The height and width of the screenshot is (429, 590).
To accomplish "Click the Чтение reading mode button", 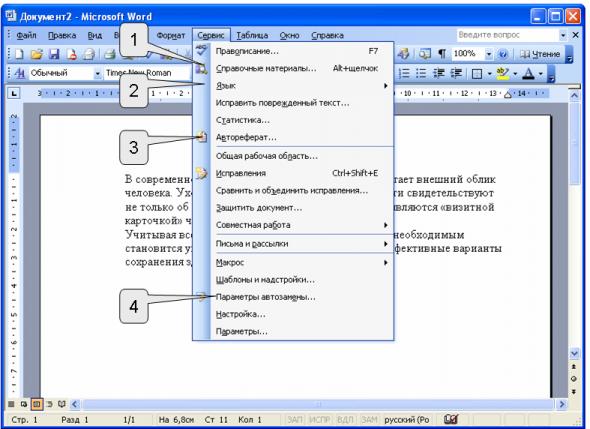I will [x=540, y=54].
